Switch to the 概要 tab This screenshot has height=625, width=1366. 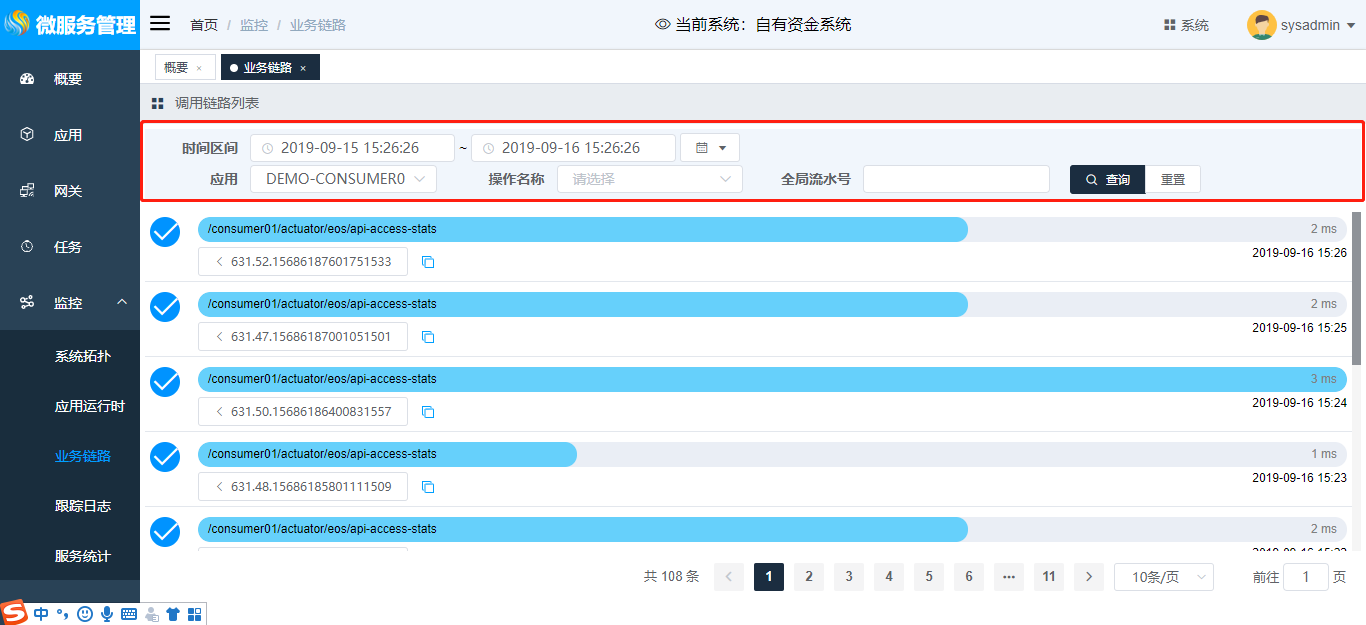[x=176, y=67]
